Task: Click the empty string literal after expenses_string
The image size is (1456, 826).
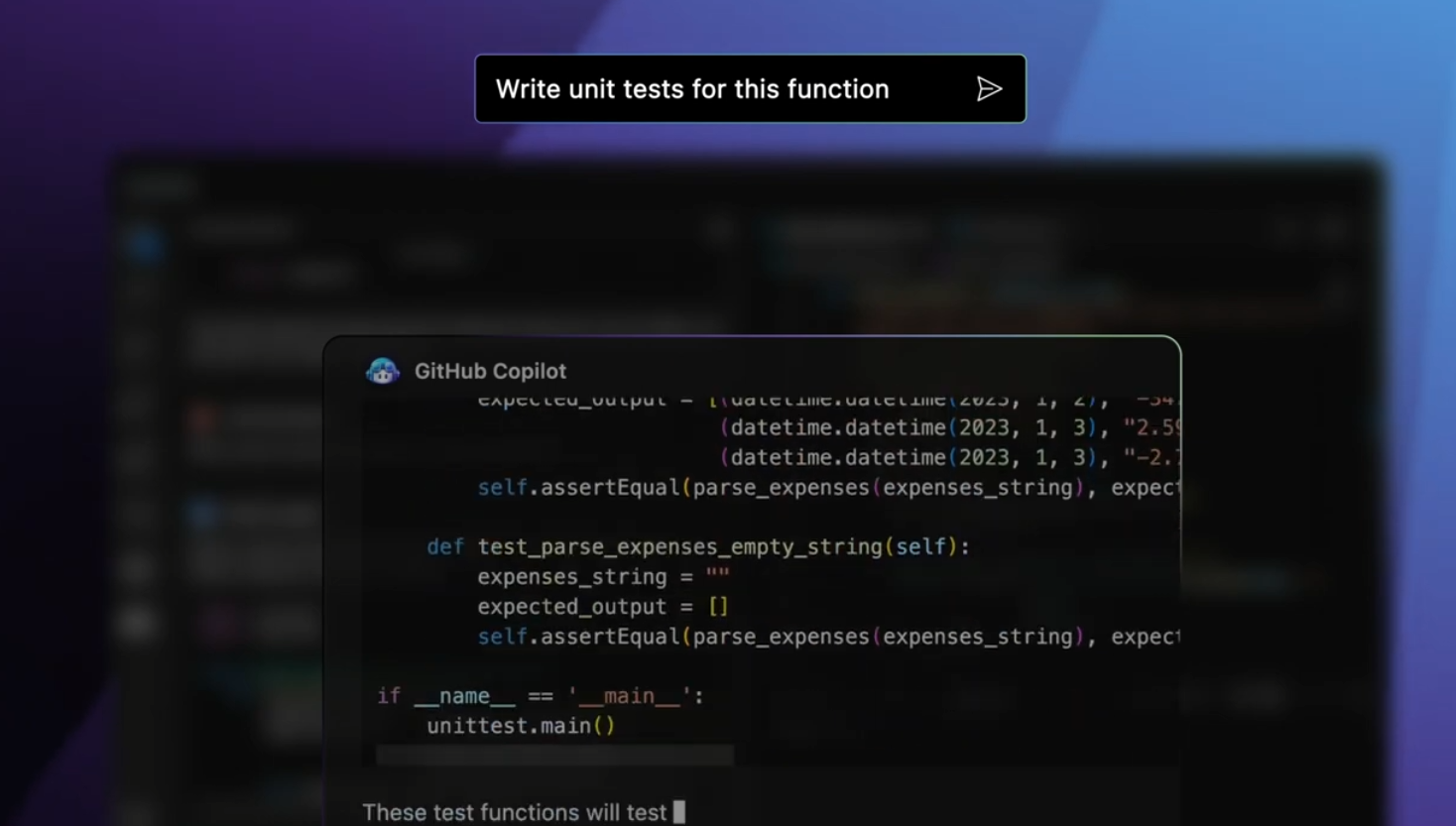Action: [717, 577]
